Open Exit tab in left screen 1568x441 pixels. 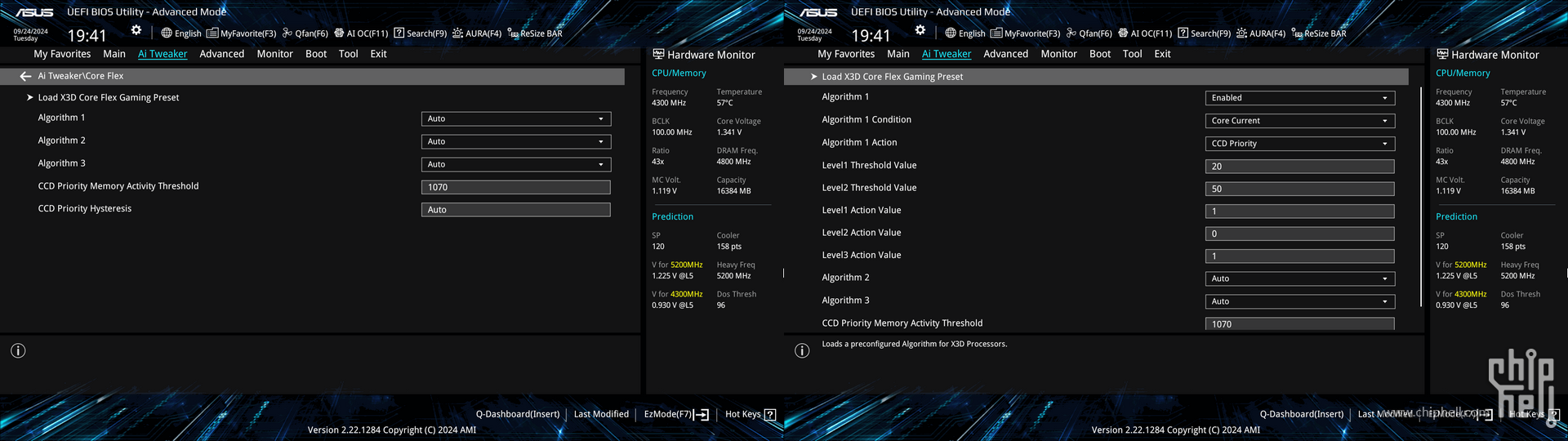(x=378, y=54)
